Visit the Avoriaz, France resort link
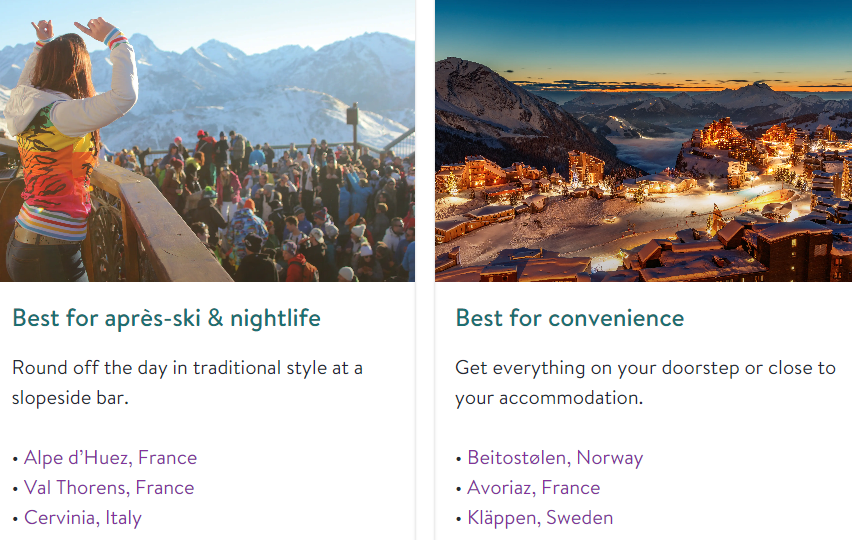 pyautogui.click(x=533, y=488)
